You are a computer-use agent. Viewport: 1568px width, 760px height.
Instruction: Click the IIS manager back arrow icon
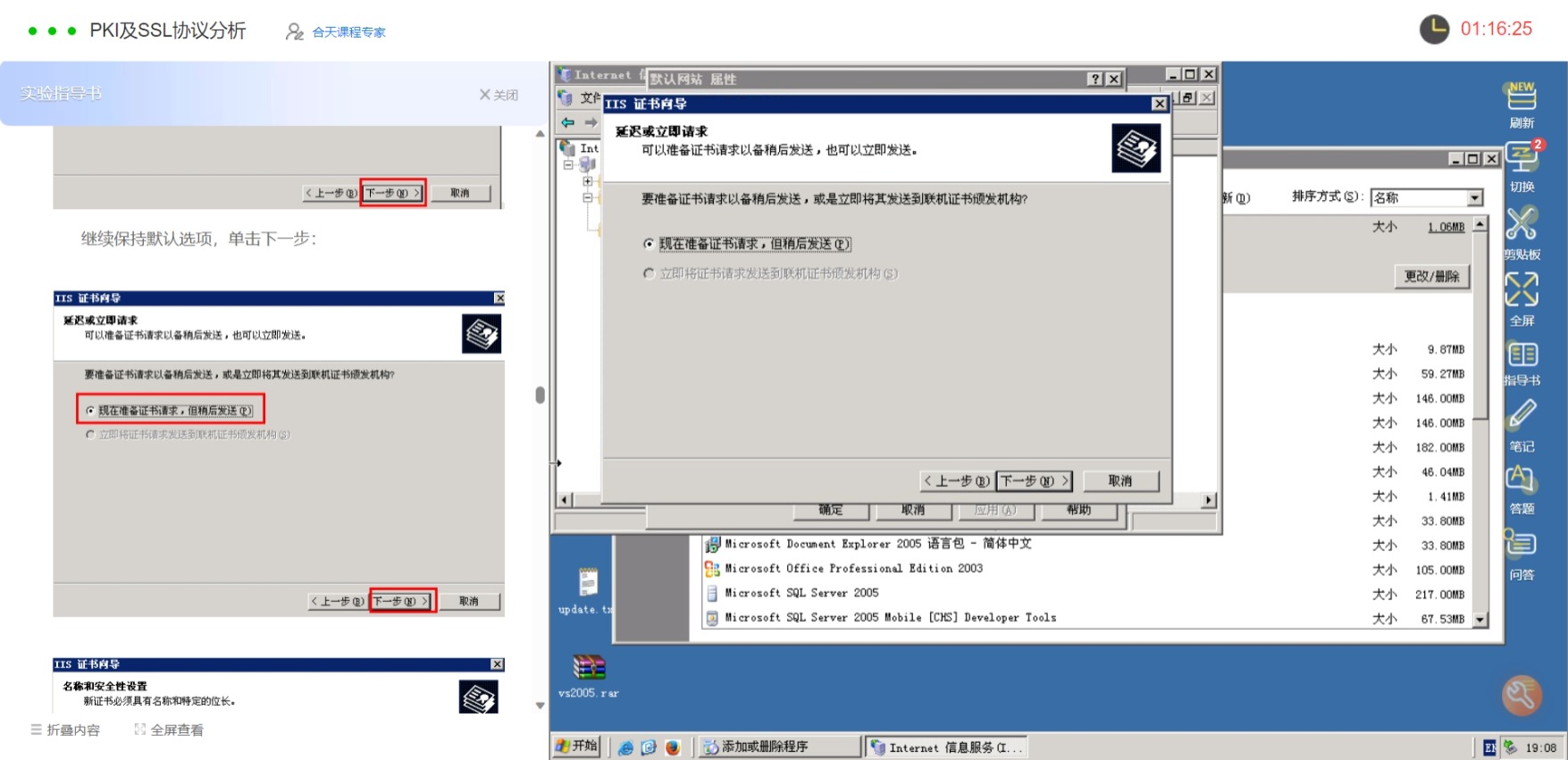tap(568, 122)
